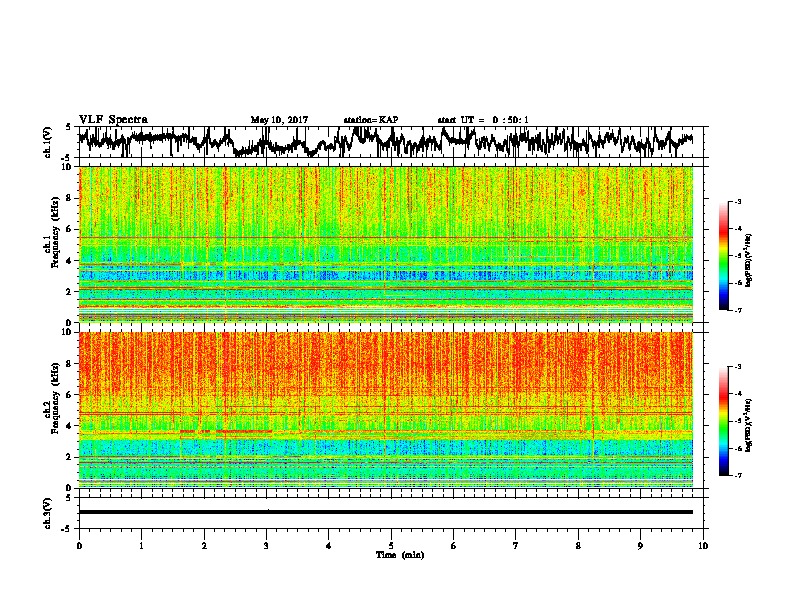Image resolution: width=792 pixels, height=612 pixels.
Task: Click the '10' tick on the time axis
Action: [x=703, y=545]
